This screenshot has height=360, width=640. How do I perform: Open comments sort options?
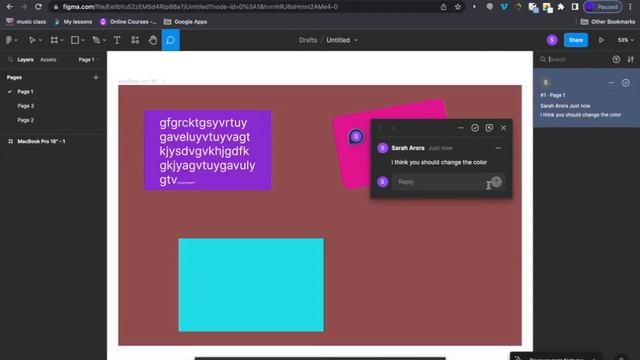pos(631,60)
